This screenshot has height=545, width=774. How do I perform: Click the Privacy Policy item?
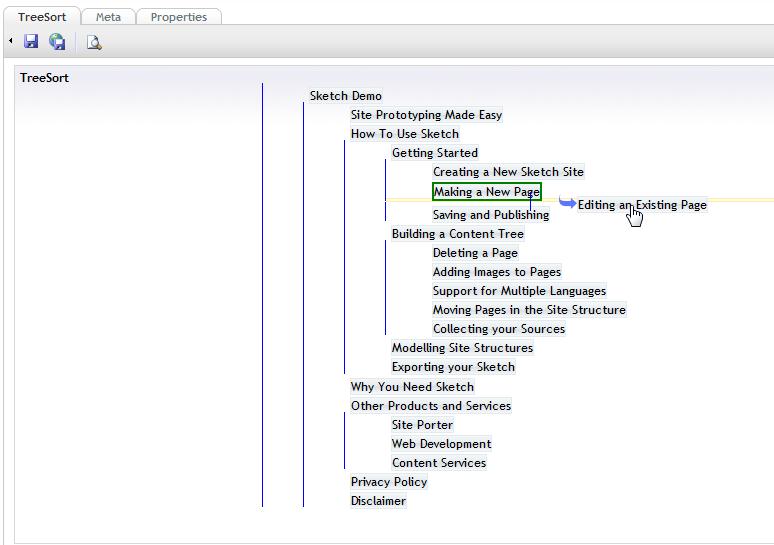[389, 482]
